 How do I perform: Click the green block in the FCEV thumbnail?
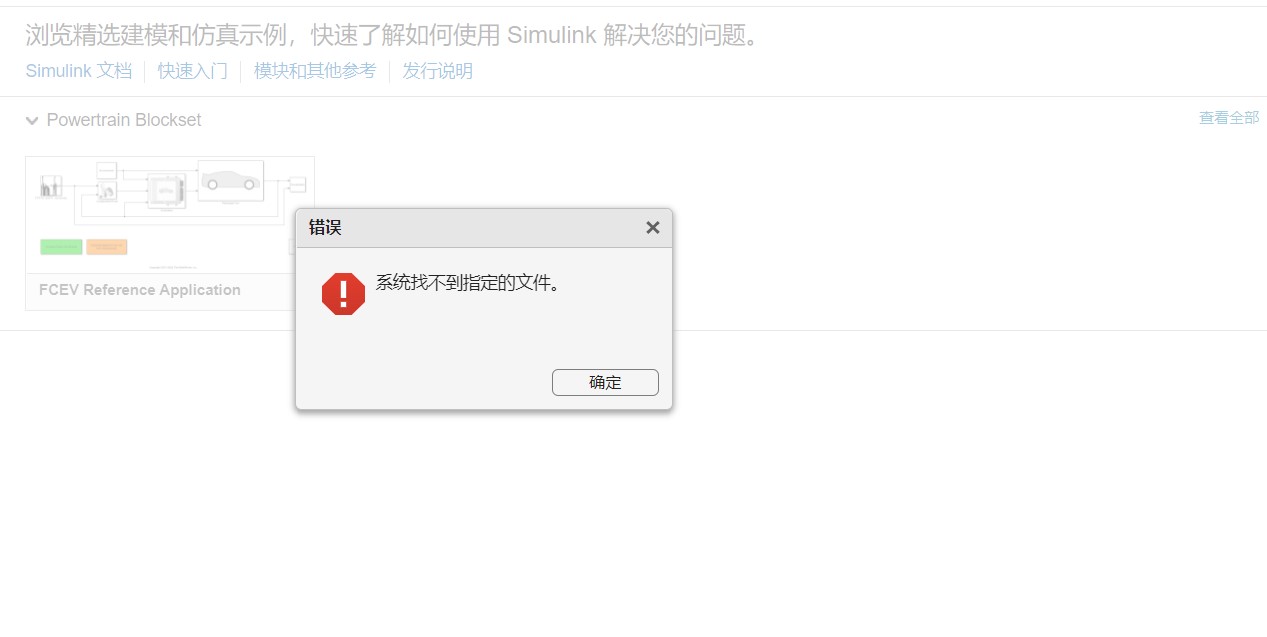61,247
